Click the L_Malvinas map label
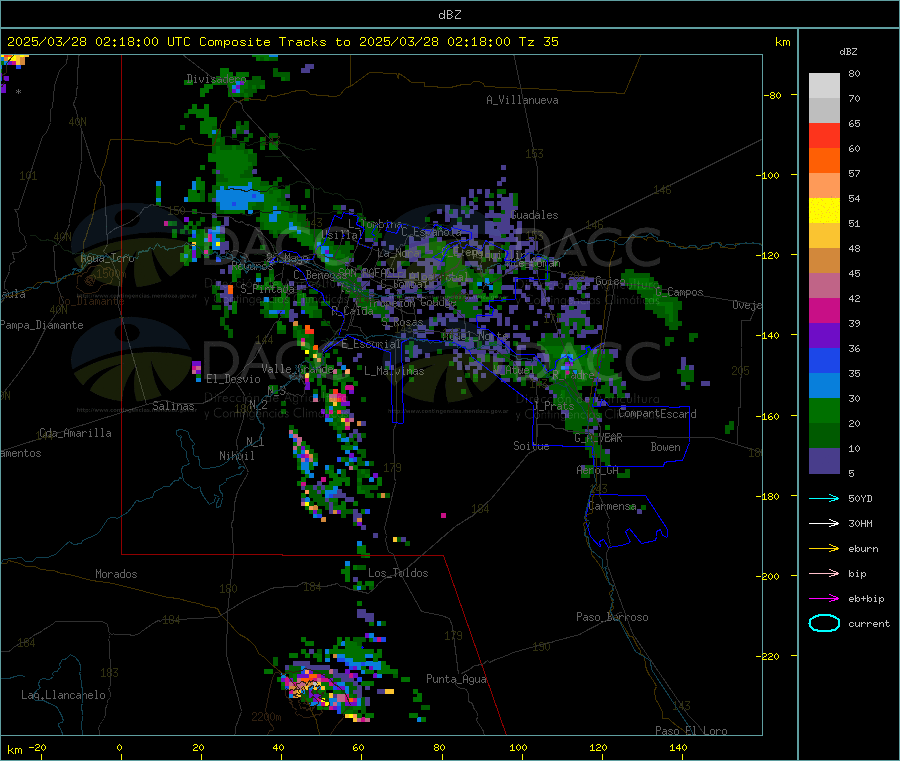 pyautogui.click(x=394, y=371)
